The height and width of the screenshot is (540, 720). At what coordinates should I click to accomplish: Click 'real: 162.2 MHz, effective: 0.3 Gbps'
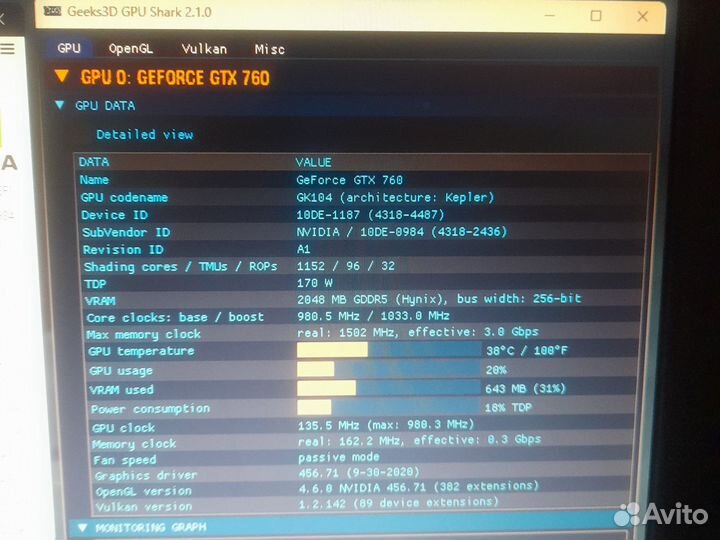pos(420,440)
